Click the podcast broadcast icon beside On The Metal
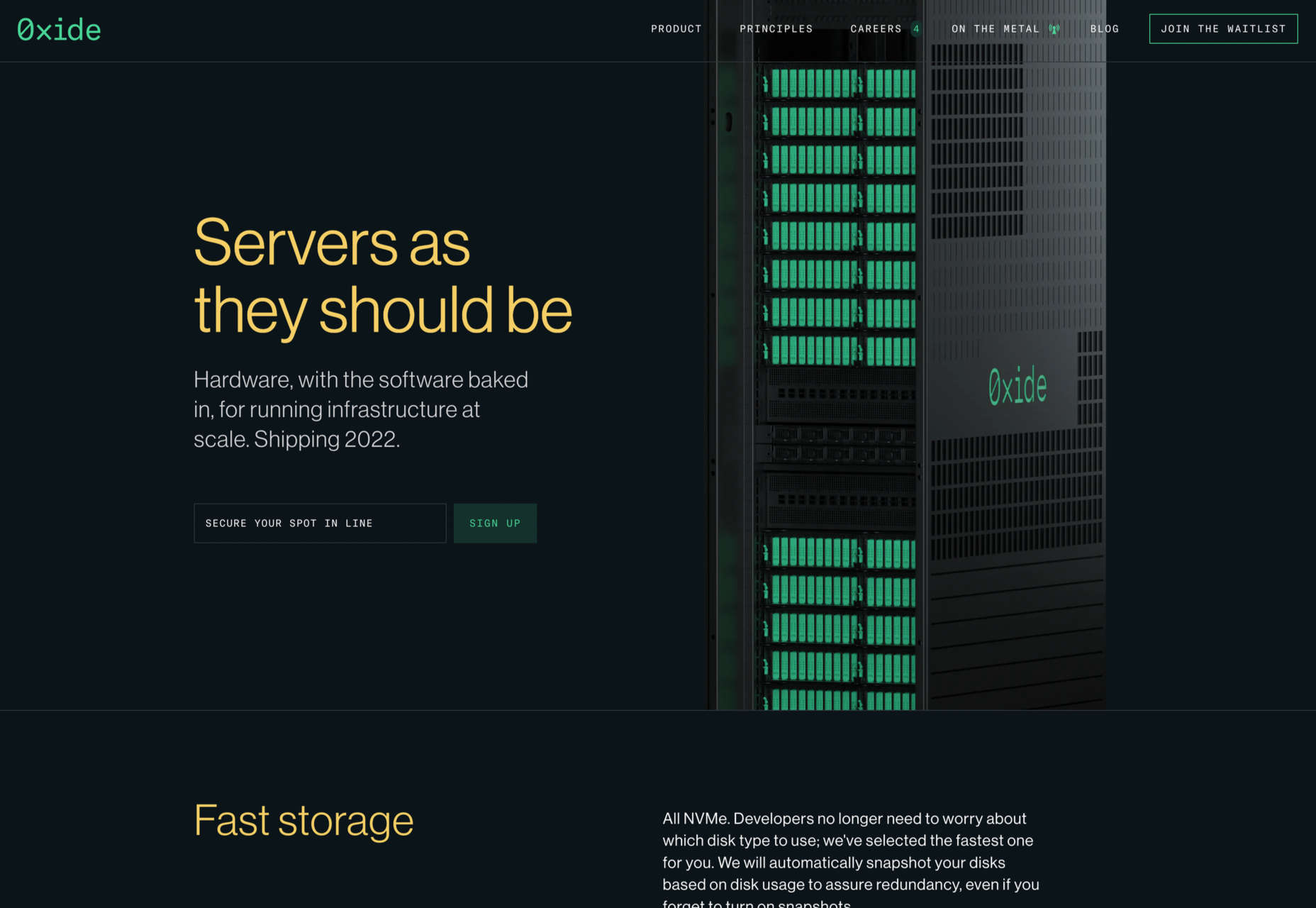 pyautogui.click(x=1054, y=29)
